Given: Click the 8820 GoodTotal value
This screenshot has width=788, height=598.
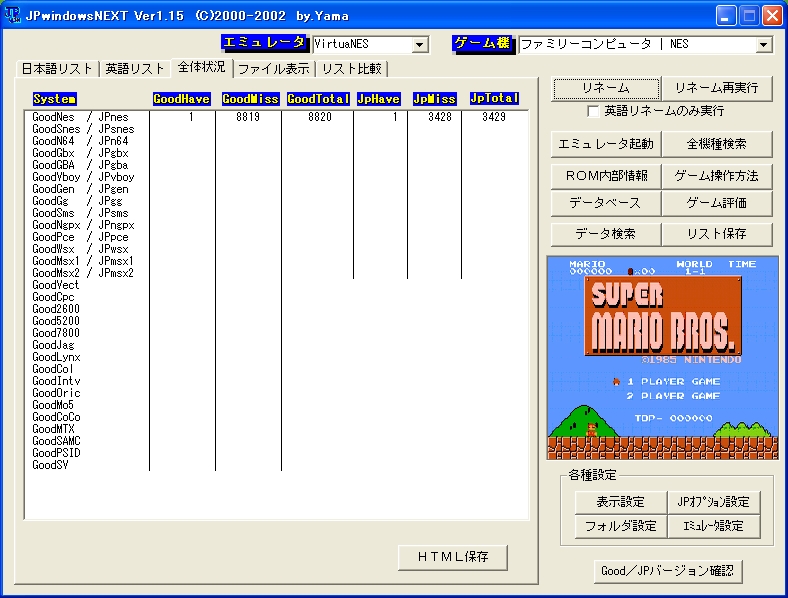Looking at the screenshot, I should point(320,117).
